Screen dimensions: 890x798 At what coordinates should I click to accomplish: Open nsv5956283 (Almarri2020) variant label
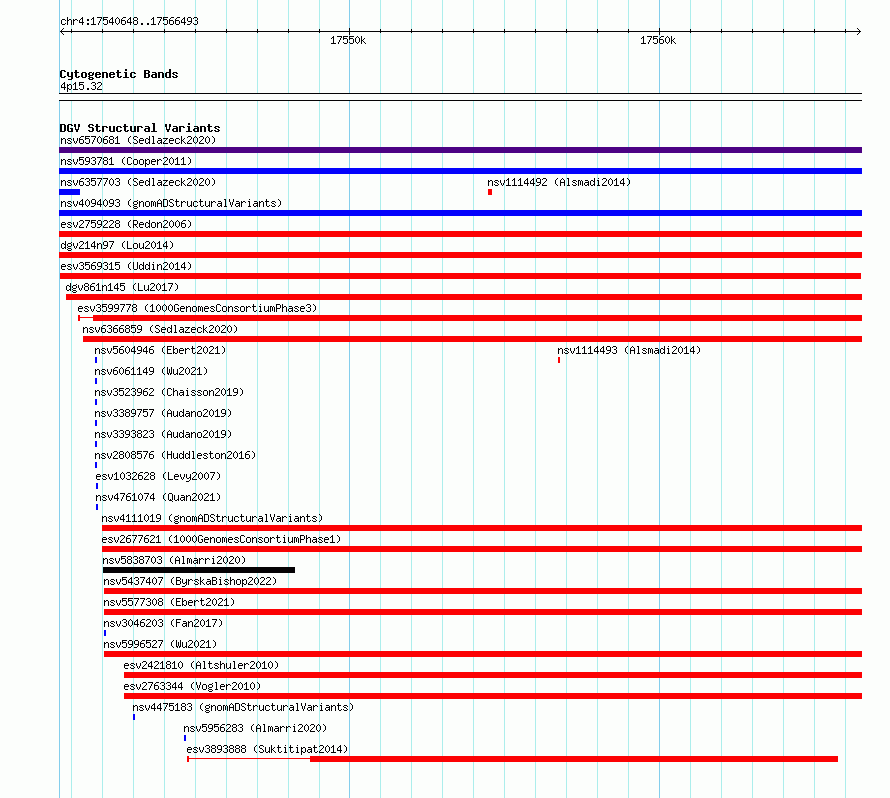pyautogui.click(x=255, y=728)
